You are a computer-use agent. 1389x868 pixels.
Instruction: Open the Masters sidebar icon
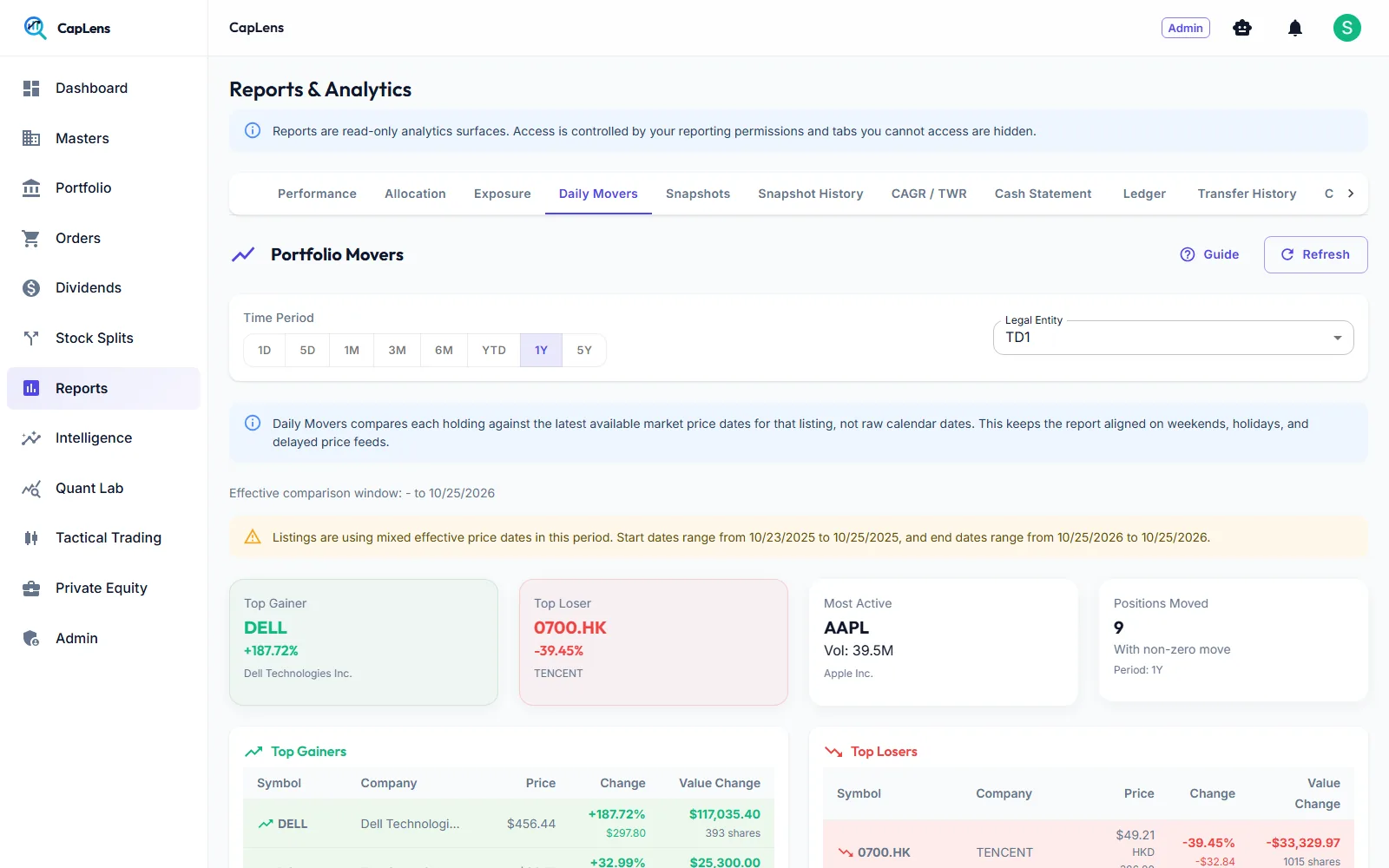pyautogui.click(x=31, y=138)
